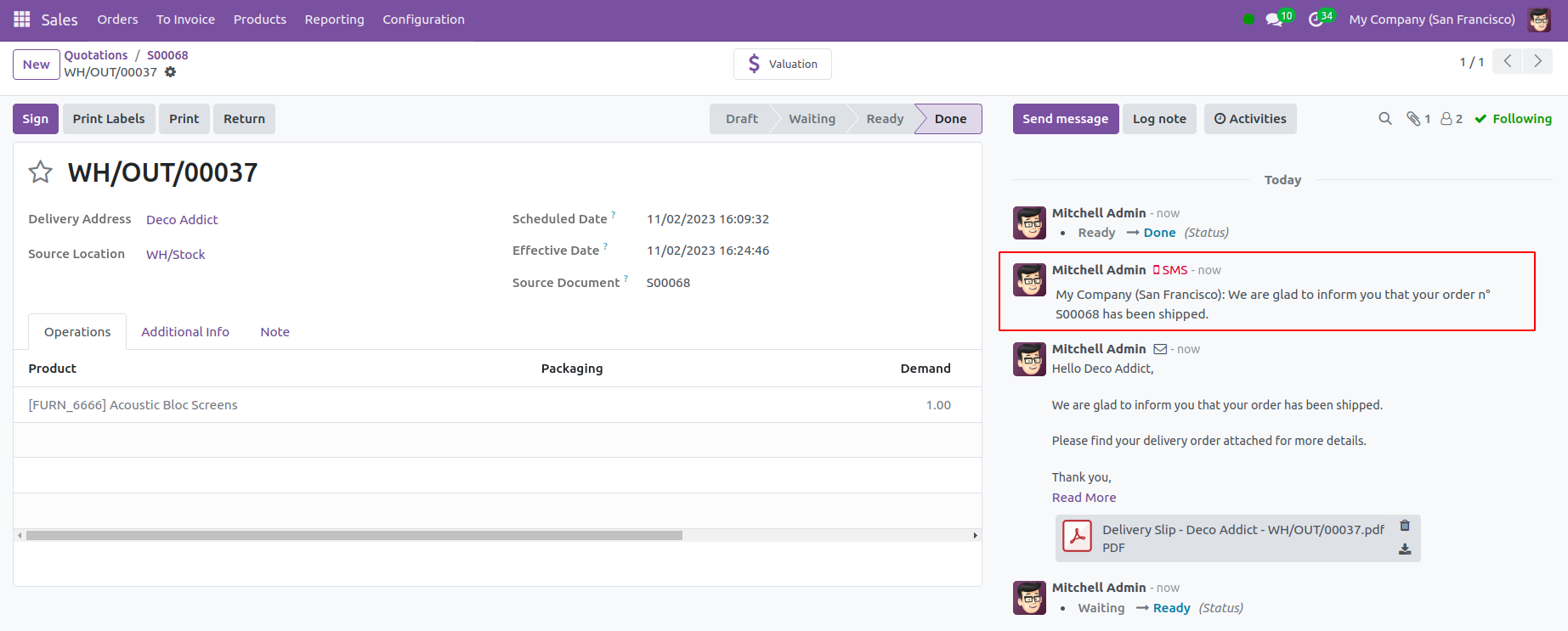The width and height of the screenshot is (1568, 631).
Task: Delete the Delivery Slip PDF attachment
Action: pyautogui.click(x=1405, y=526)
